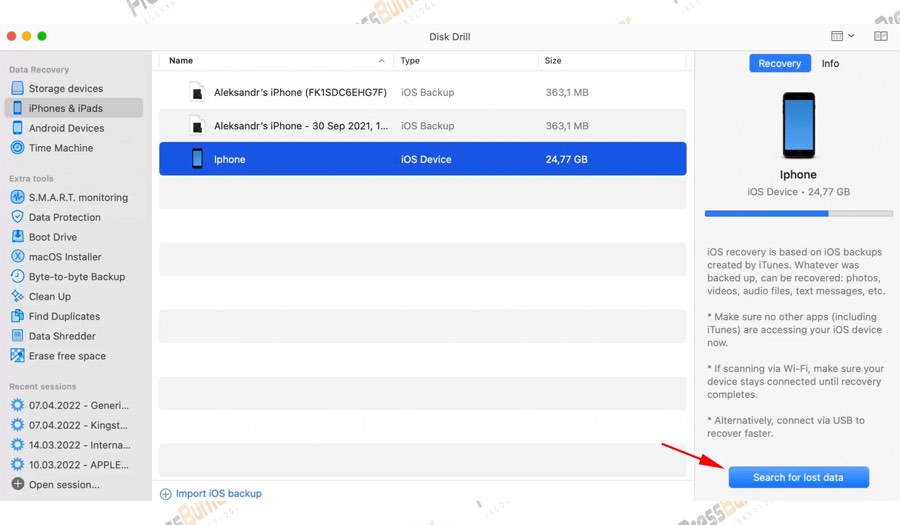Select Android Devices sidebar item
Viewport: 900px width, 525px height.
66,128
